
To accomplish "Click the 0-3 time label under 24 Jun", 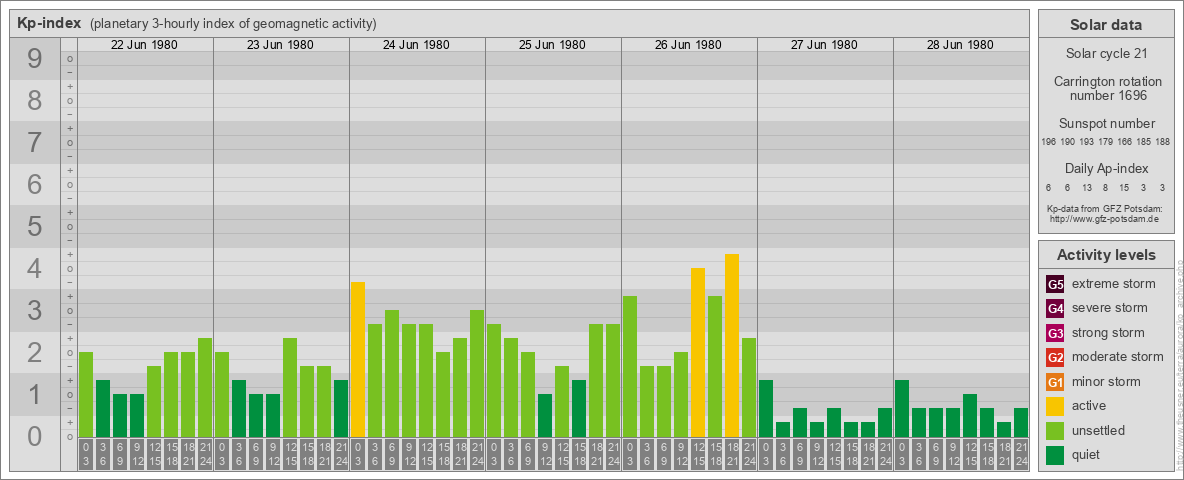I will 358,455.
